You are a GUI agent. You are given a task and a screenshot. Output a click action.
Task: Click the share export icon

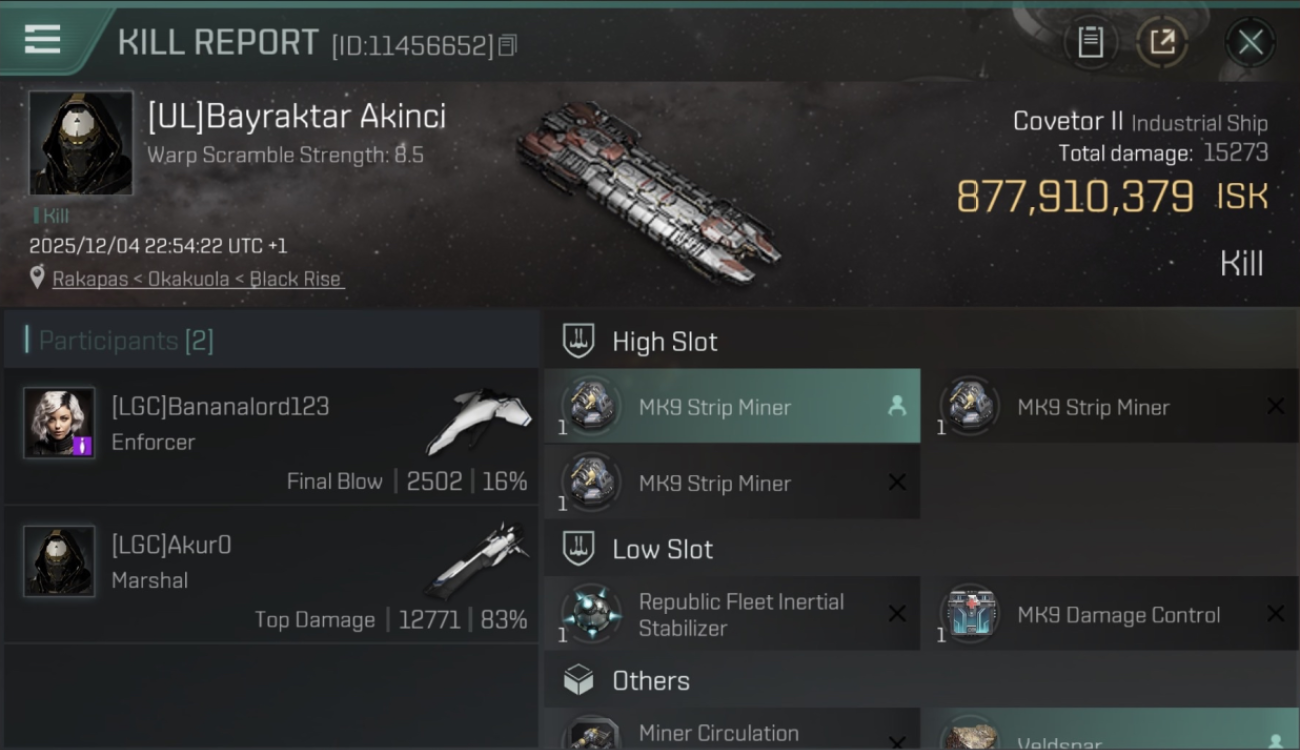(1162, 42)
